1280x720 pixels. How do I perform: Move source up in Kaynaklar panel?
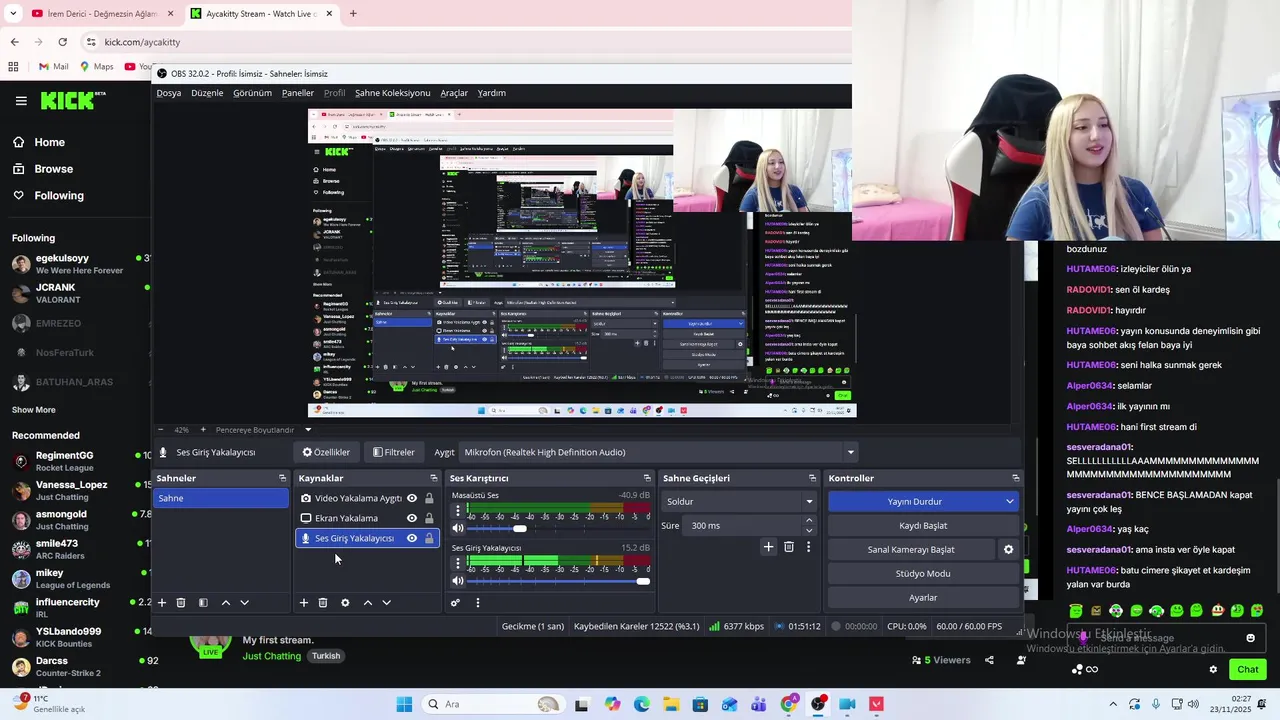point(368,603)
